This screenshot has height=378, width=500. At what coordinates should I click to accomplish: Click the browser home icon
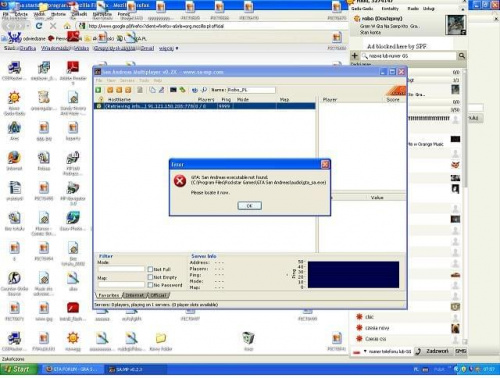67,26
